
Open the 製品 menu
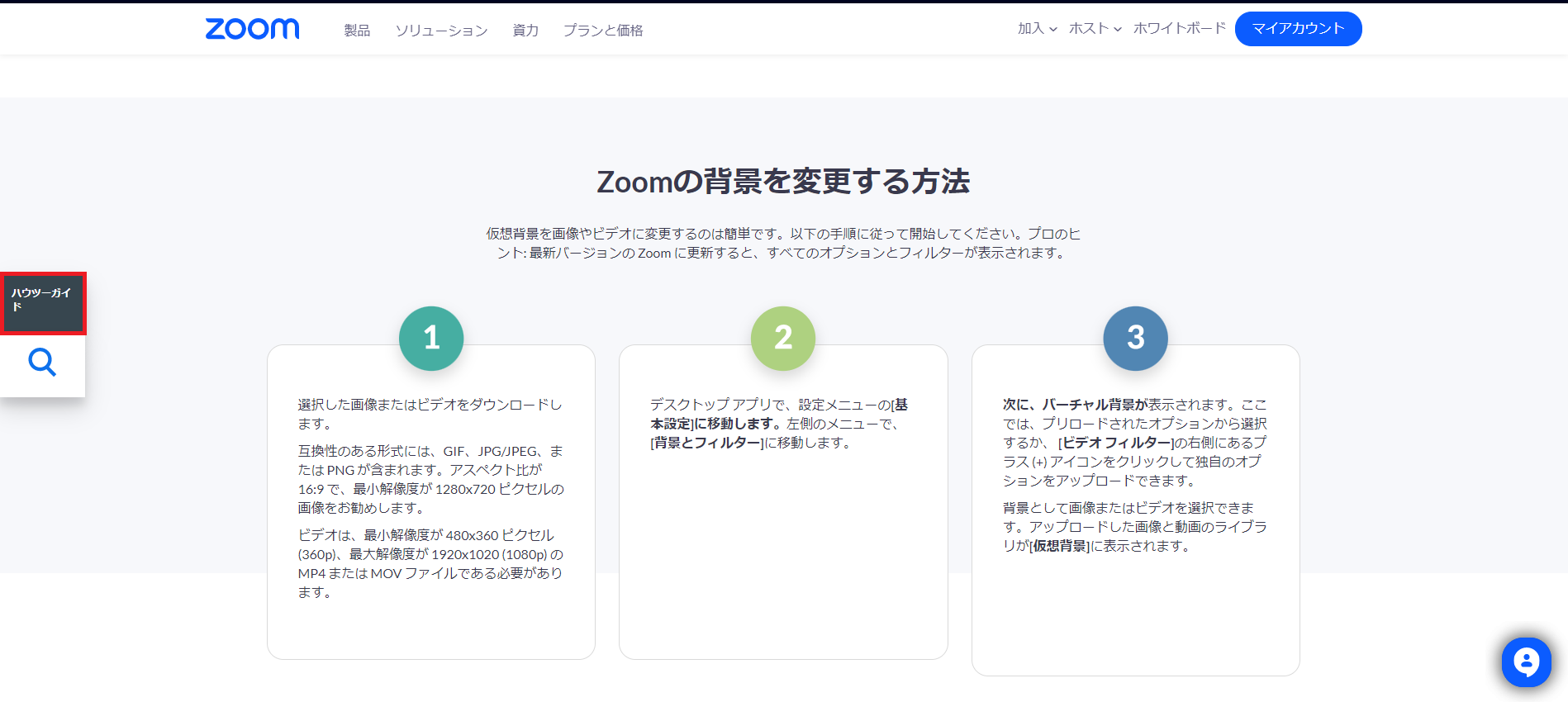tap(357, 31)
